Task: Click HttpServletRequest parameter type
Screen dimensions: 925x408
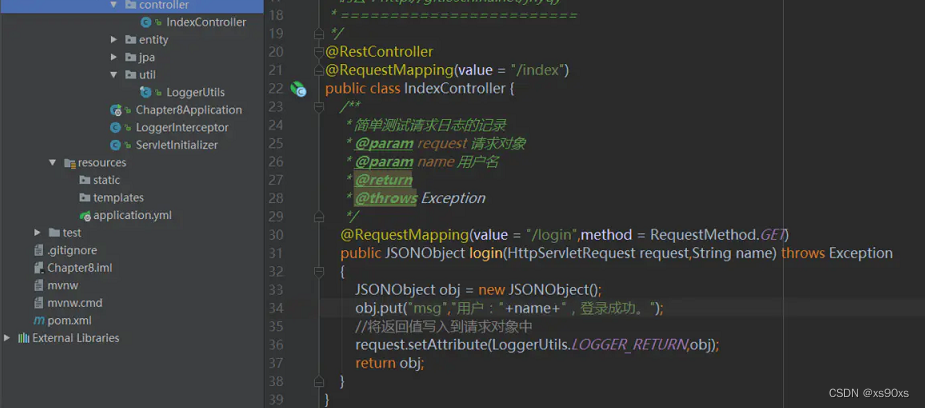Action: tap(572, 253)
